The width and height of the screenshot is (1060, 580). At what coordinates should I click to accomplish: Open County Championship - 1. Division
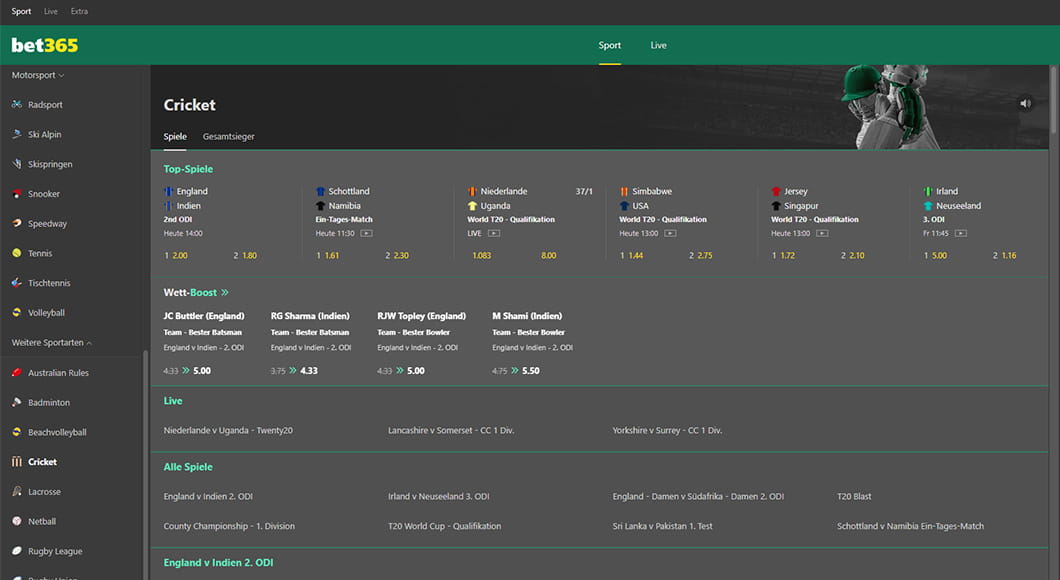click(x=228, y=527)
